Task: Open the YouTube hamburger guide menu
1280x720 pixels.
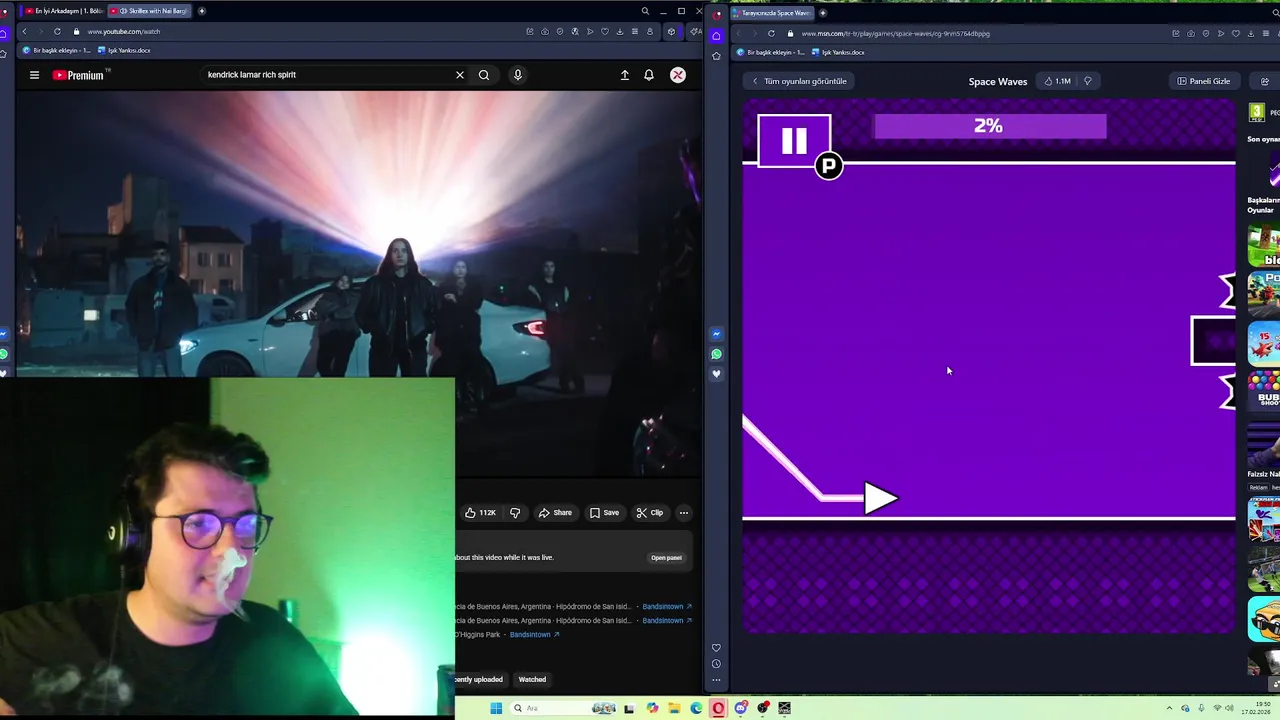Action: pos(34,75)
